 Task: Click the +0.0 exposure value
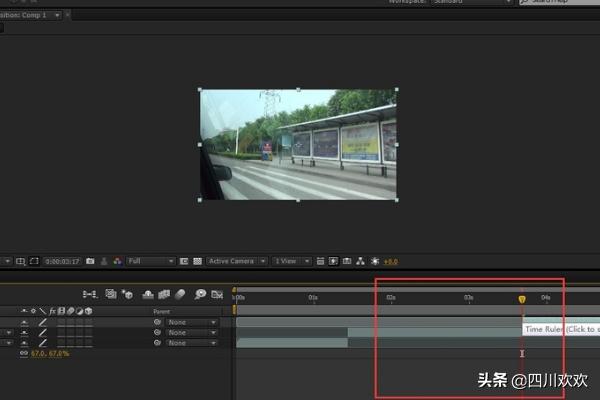[391, 262]
